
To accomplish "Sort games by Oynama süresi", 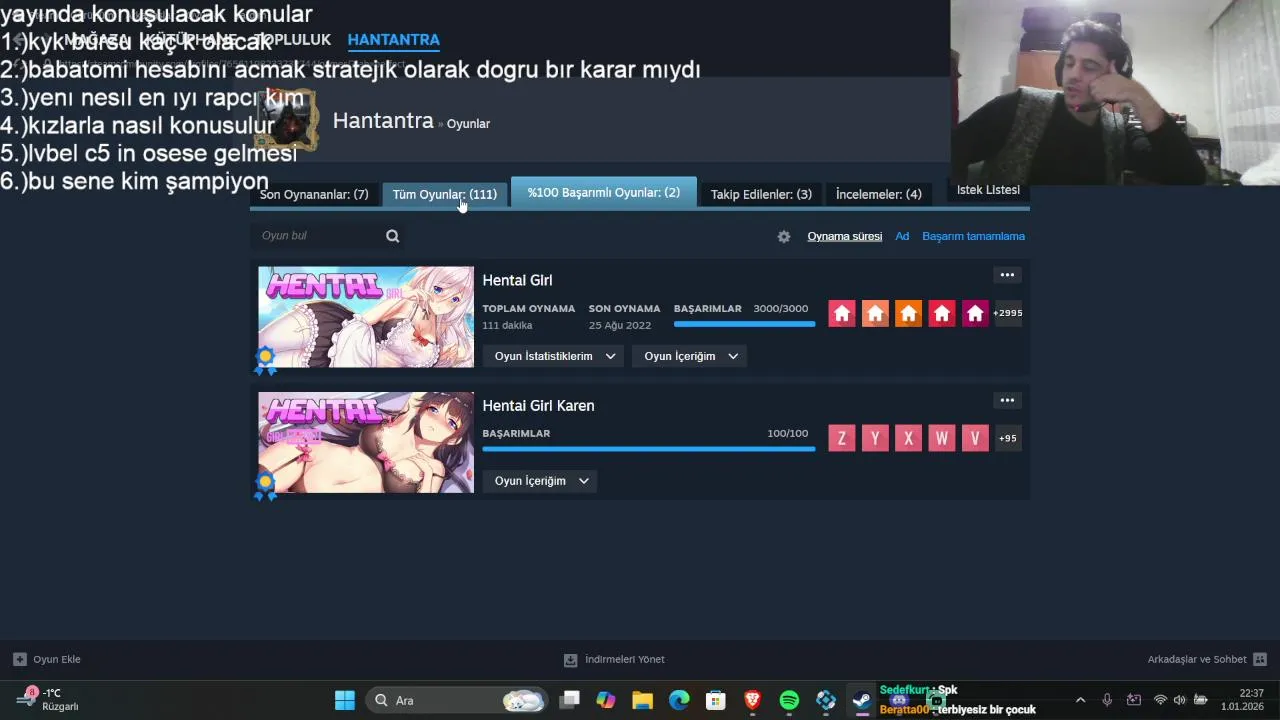I will (845, 237).
